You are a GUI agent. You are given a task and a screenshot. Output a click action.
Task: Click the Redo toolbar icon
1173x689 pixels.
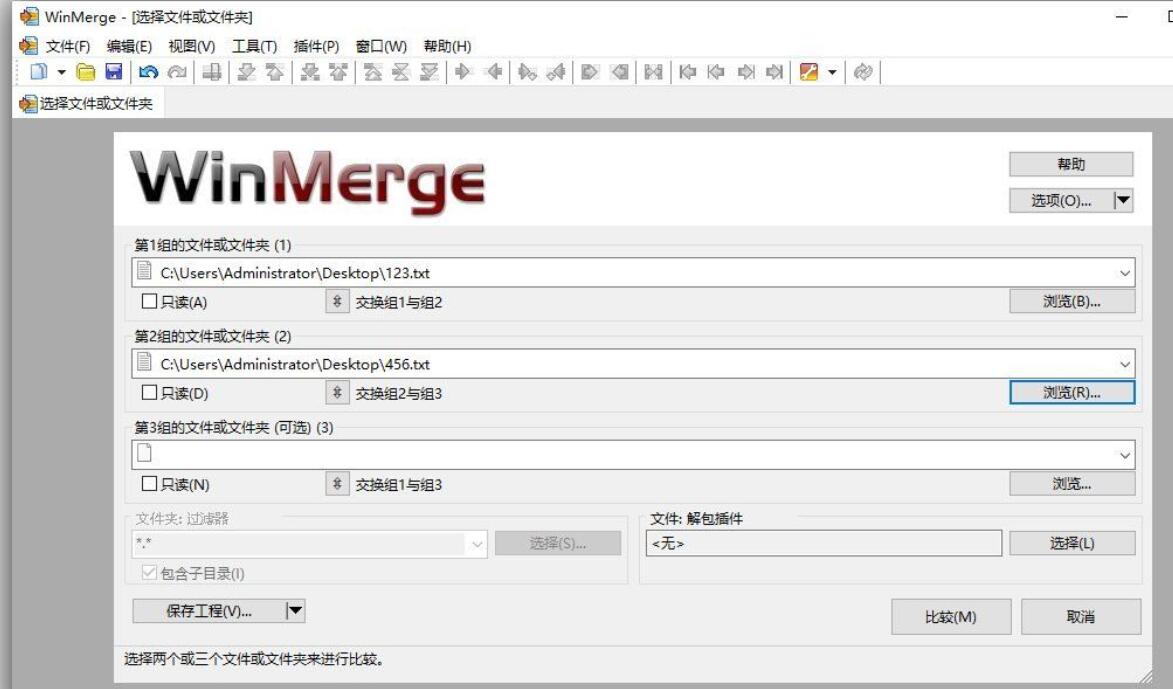[x=177, y=72]
